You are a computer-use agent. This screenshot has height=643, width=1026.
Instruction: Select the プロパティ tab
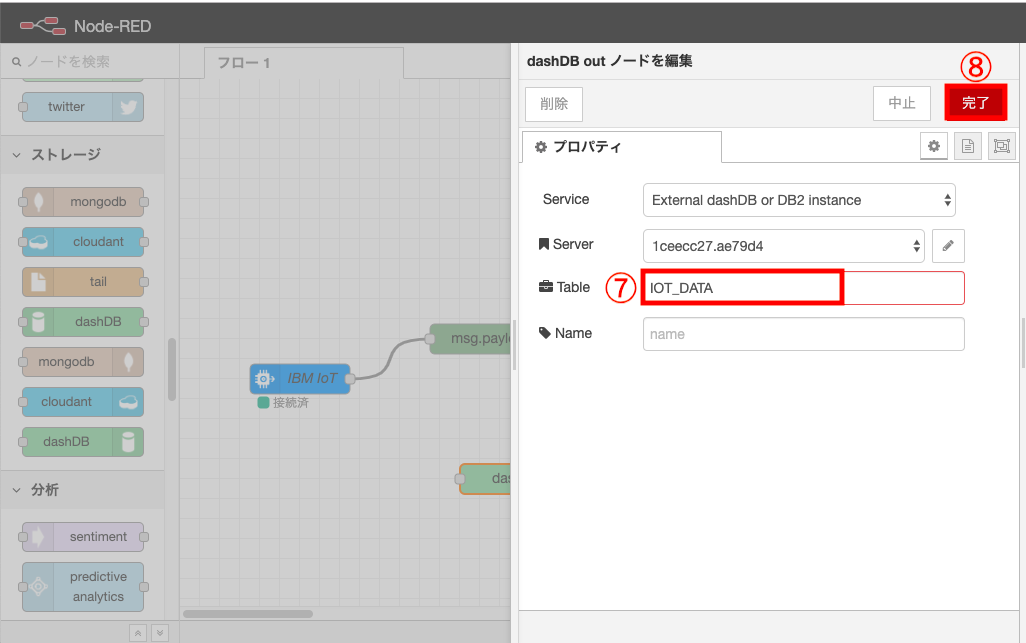point(622,147)
